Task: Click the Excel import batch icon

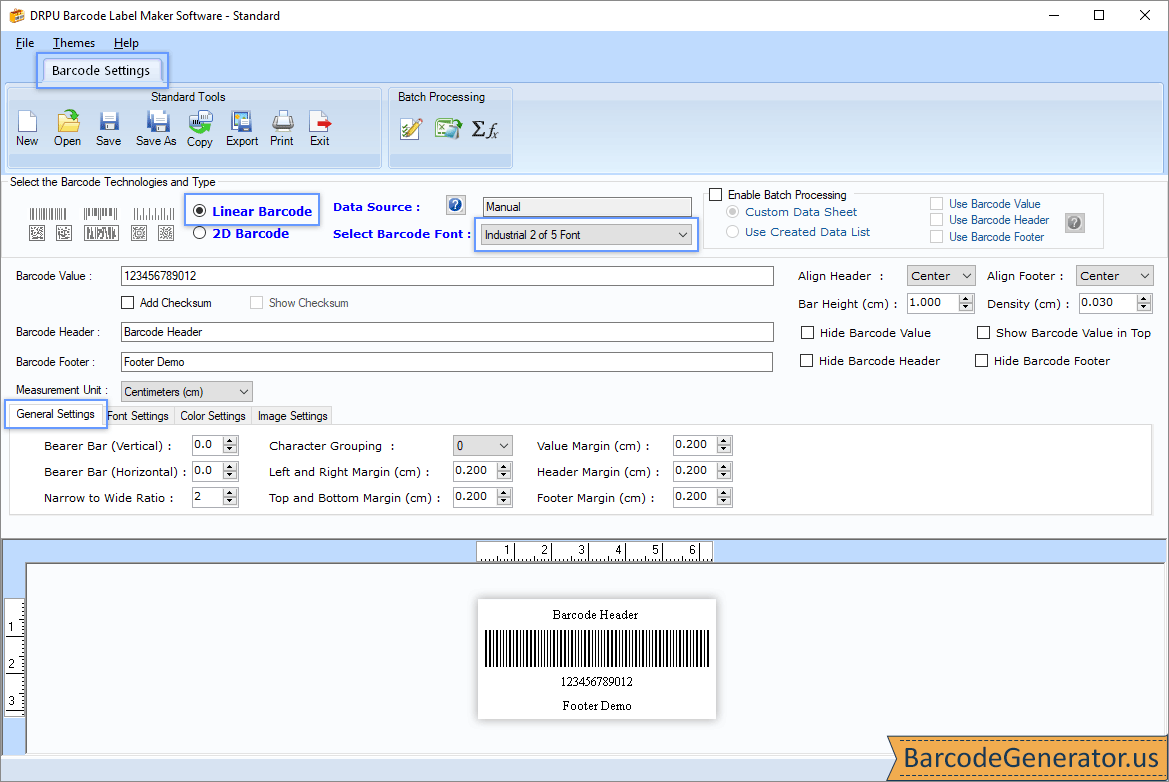Action: click(x=448, y=129)
